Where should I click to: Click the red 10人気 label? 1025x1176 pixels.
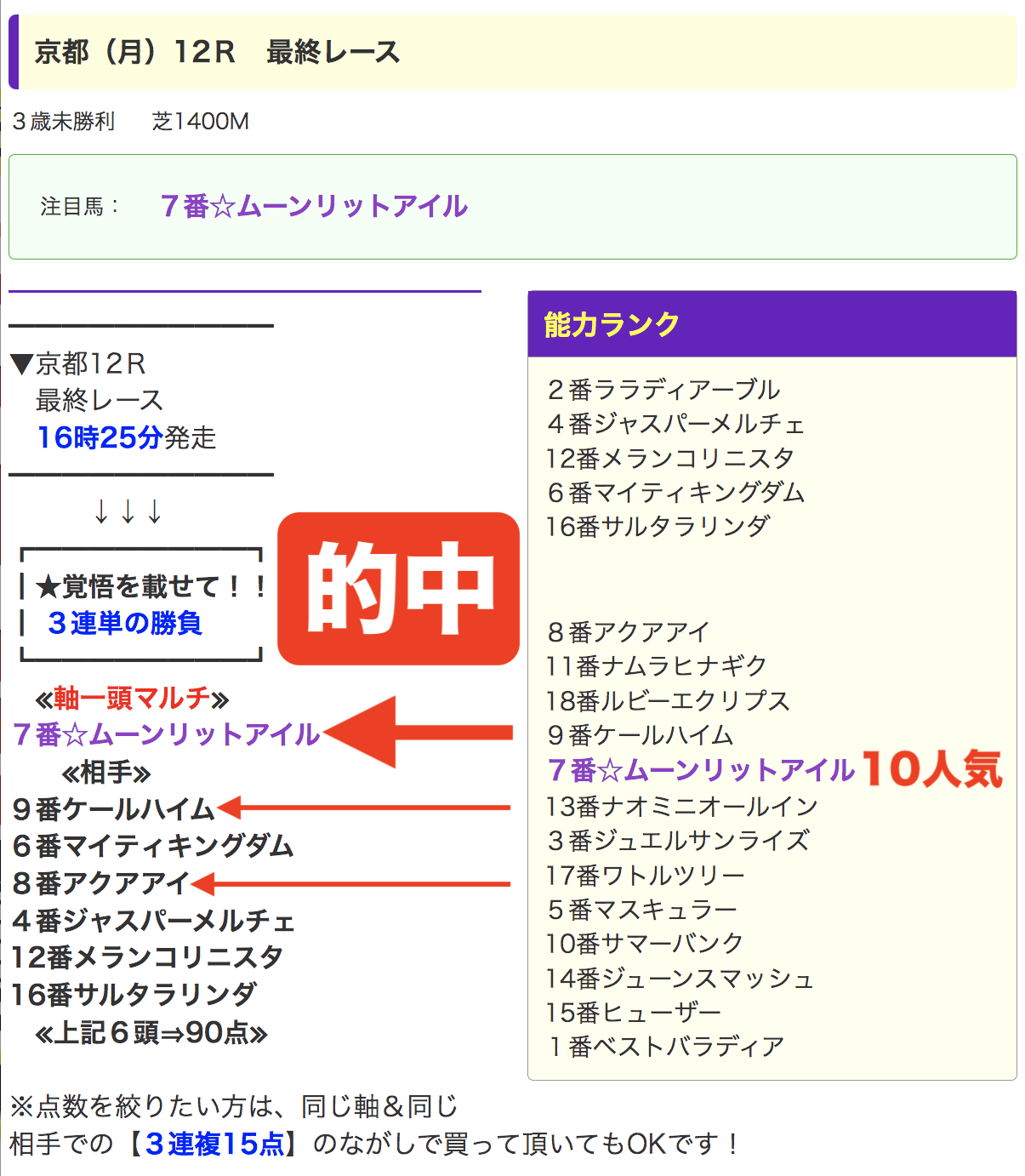click(931, 769)
